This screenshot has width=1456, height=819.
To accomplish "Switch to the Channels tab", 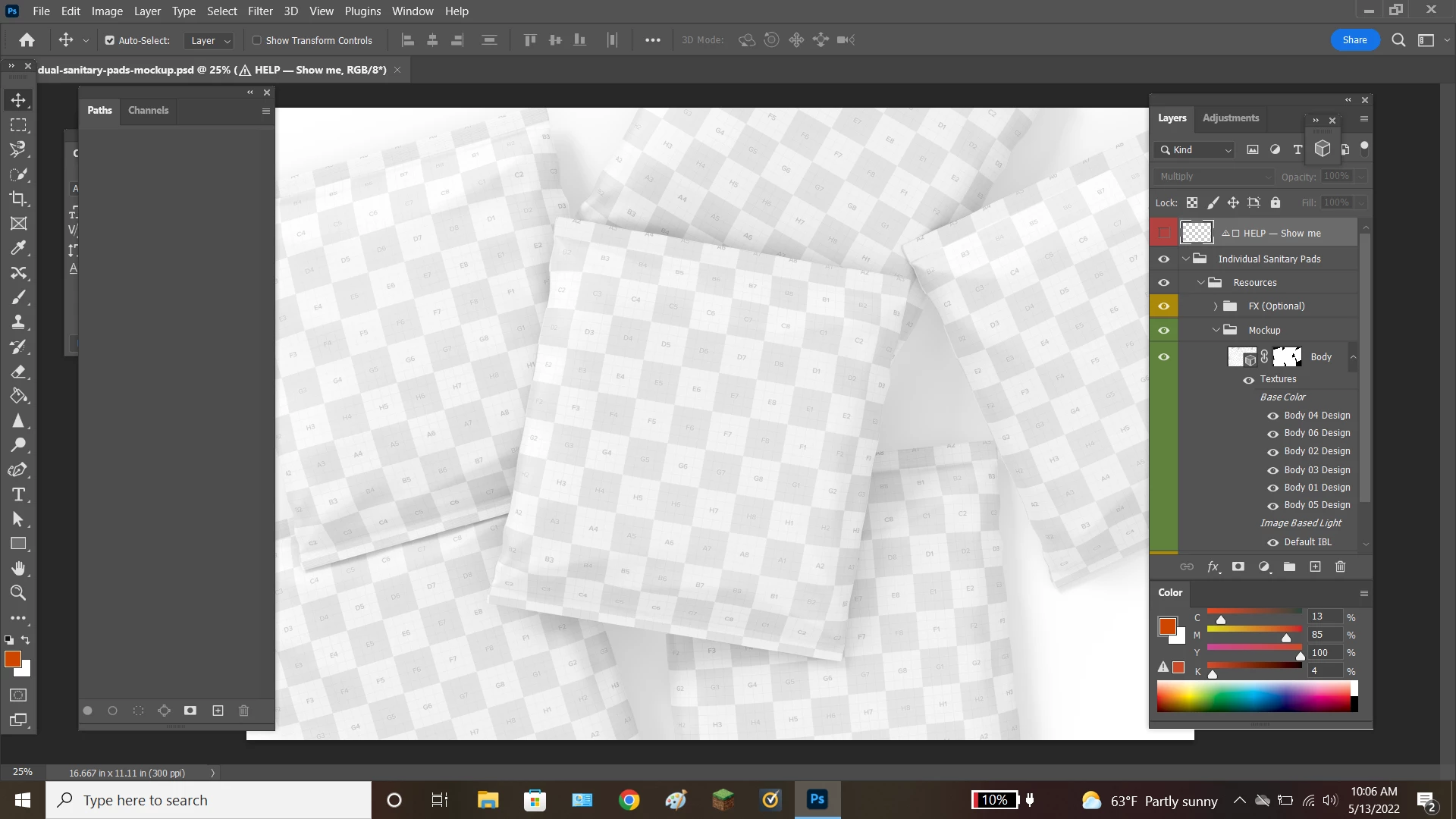I will [148, 110].
